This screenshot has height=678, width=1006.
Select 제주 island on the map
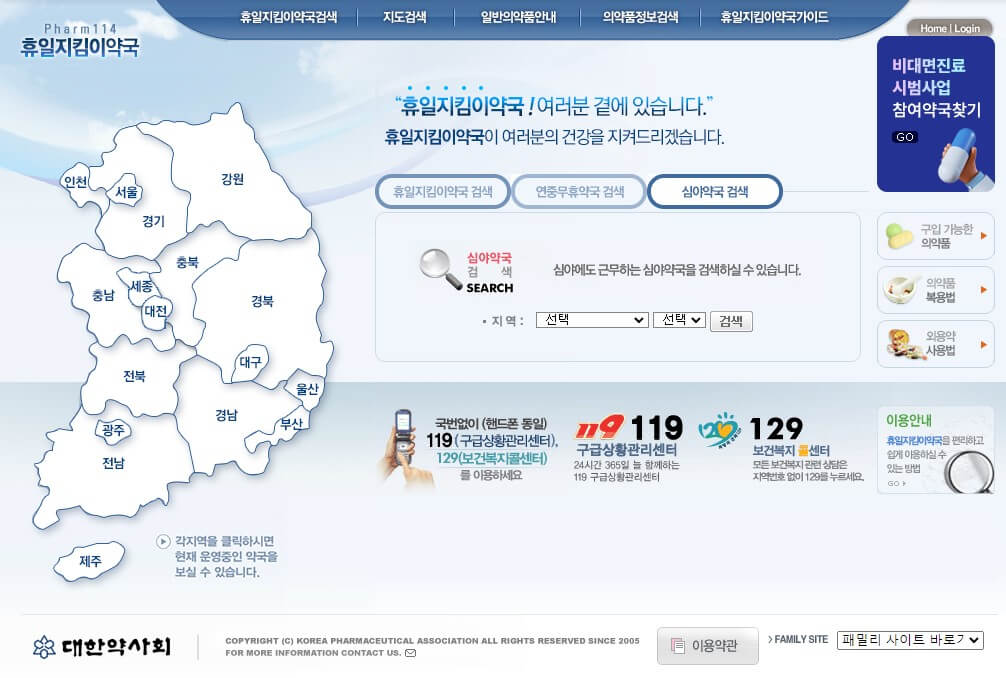(90, 561)
